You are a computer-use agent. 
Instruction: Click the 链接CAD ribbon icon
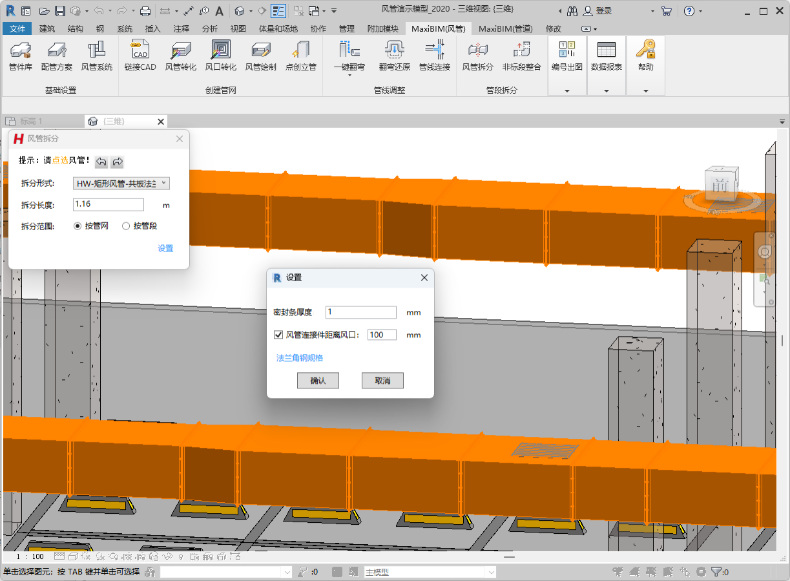(x=140, y=54)
